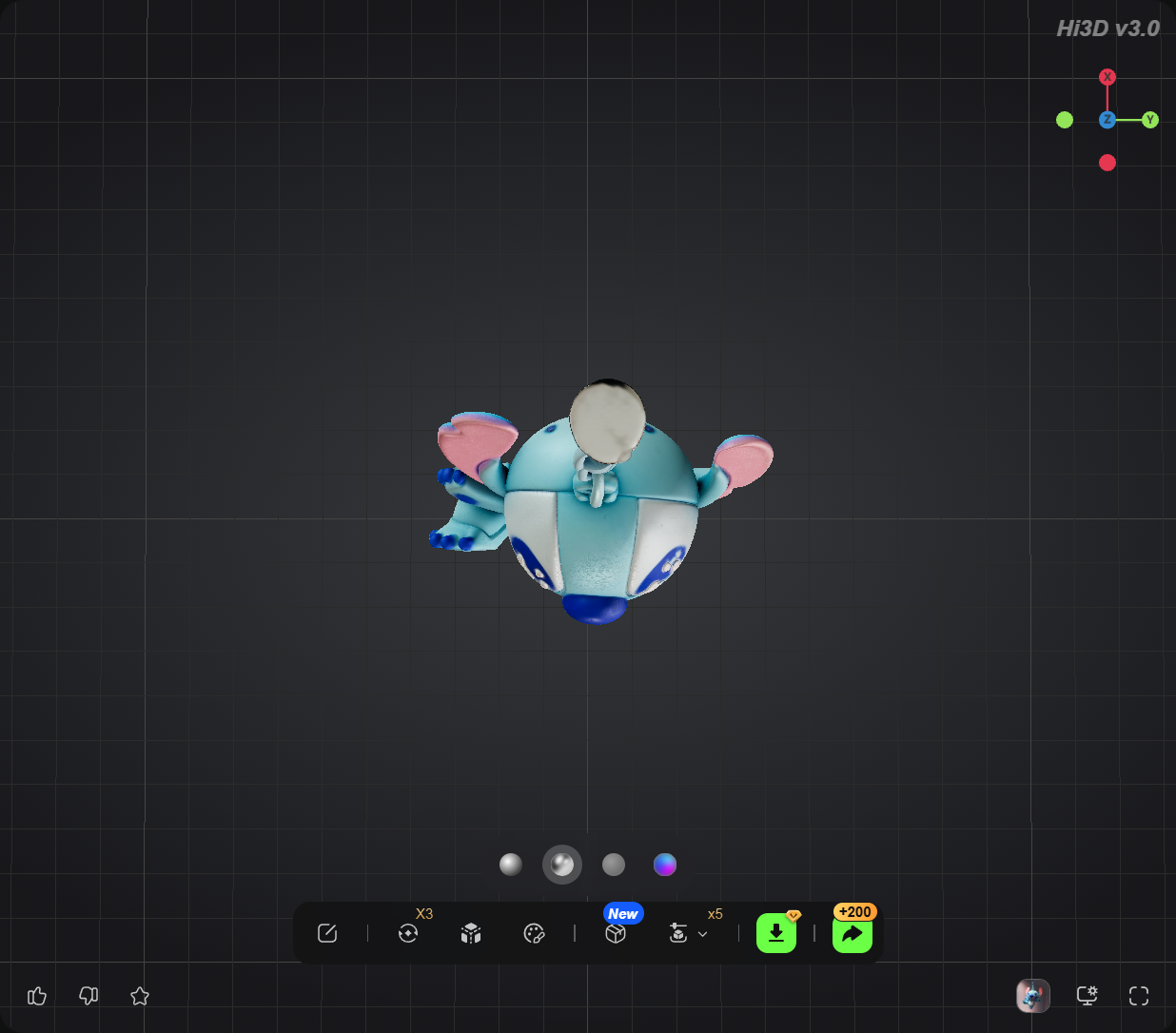
Task: Click the box icon with New badge
Action: (x=616, y=933)
